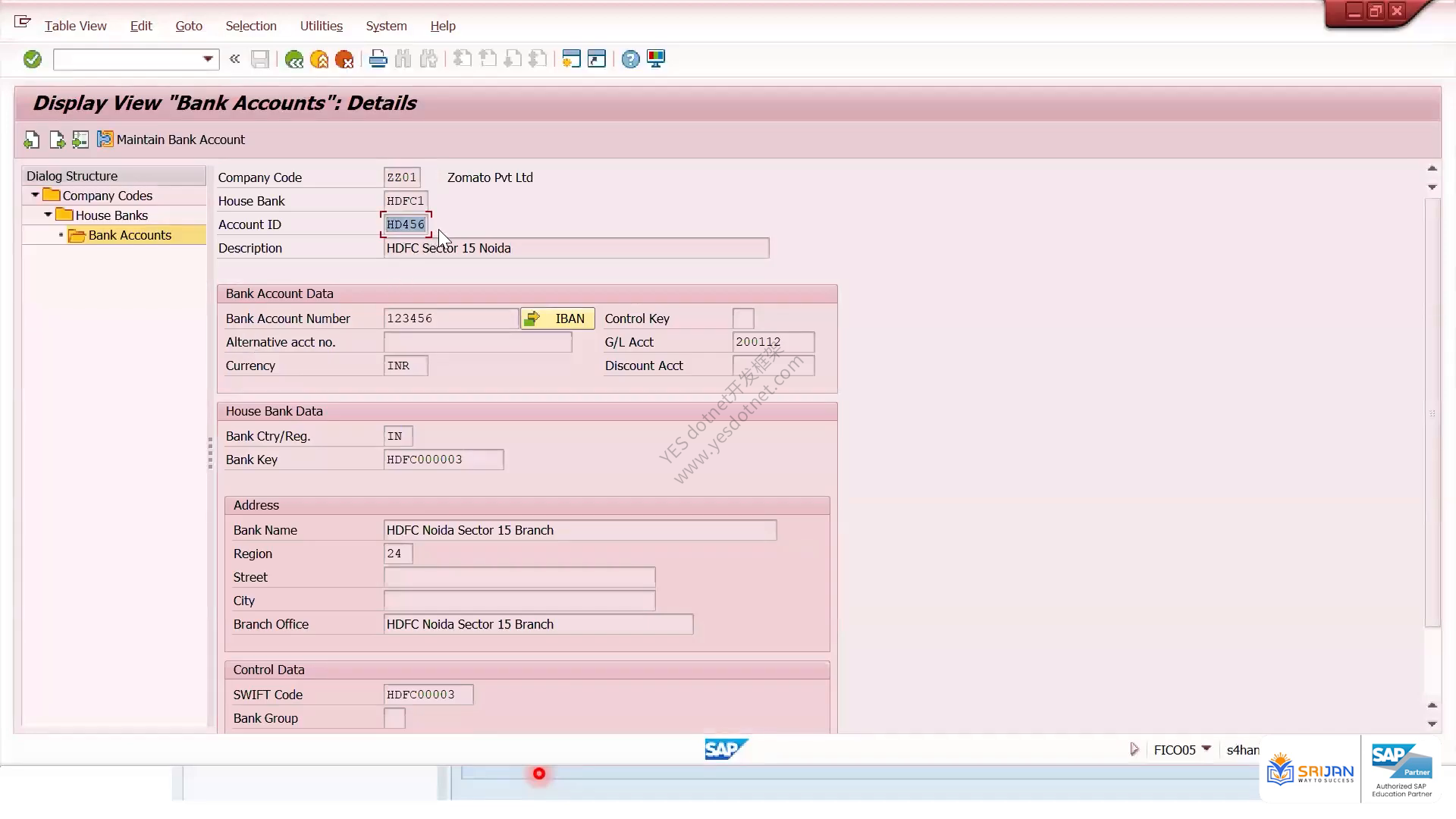Click the IBAN button
1456x819 pixels.
coord(557,318)
